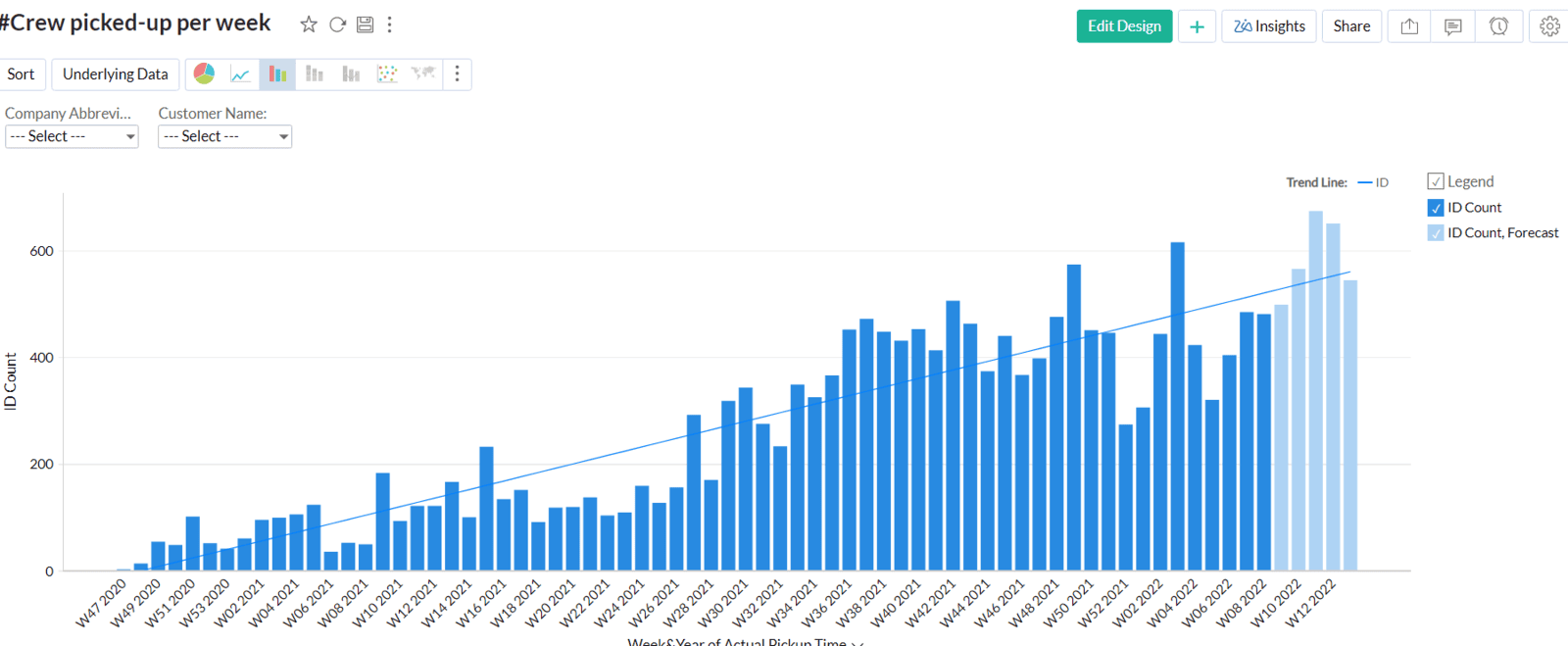
Task: Toggle the Legend checkbox
Action: 1436,181
